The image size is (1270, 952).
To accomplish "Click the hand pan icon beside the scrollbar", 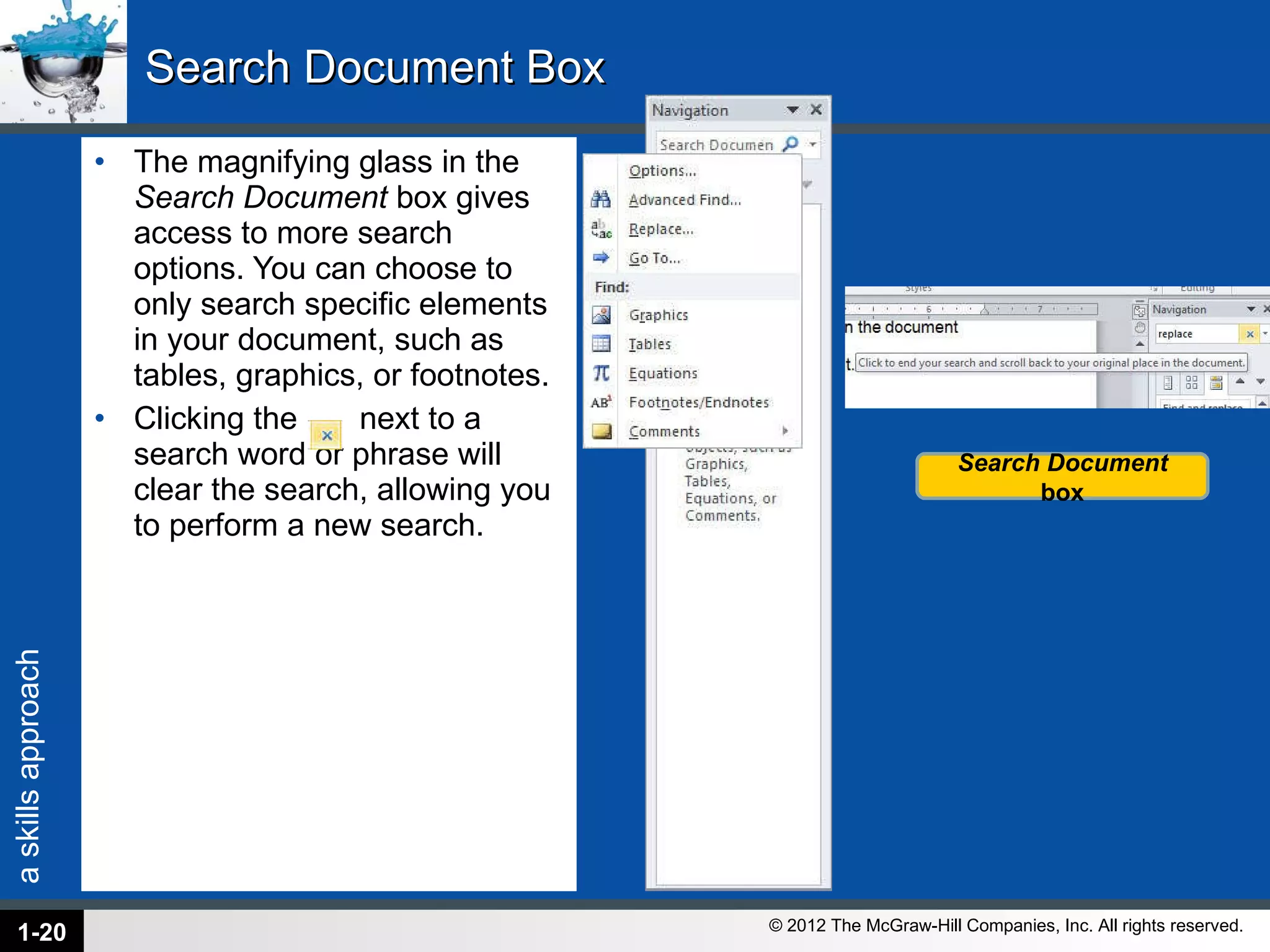I will pyautogui.click(x=1140, y=327).
